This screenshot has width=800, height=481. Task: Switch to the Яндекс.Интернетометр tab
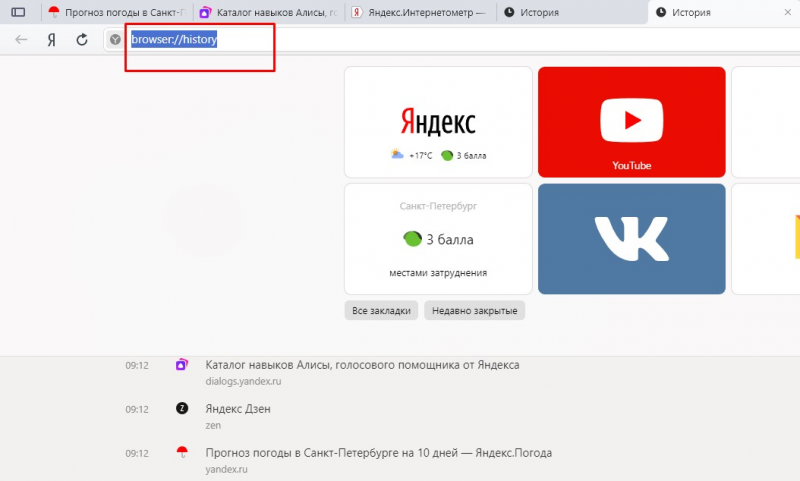[420, 12]
